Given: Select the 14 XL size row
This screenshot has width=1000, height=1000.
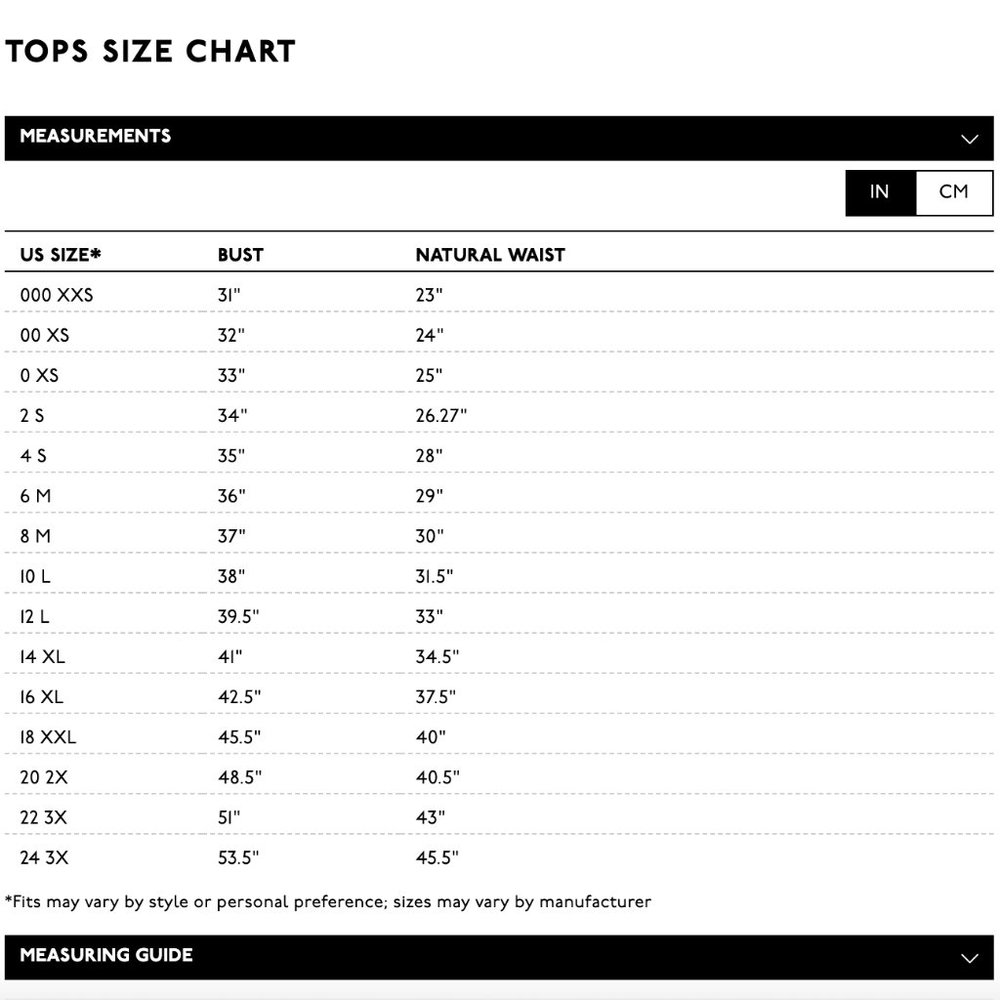Looking at the screenshot, I should [499, 654].
